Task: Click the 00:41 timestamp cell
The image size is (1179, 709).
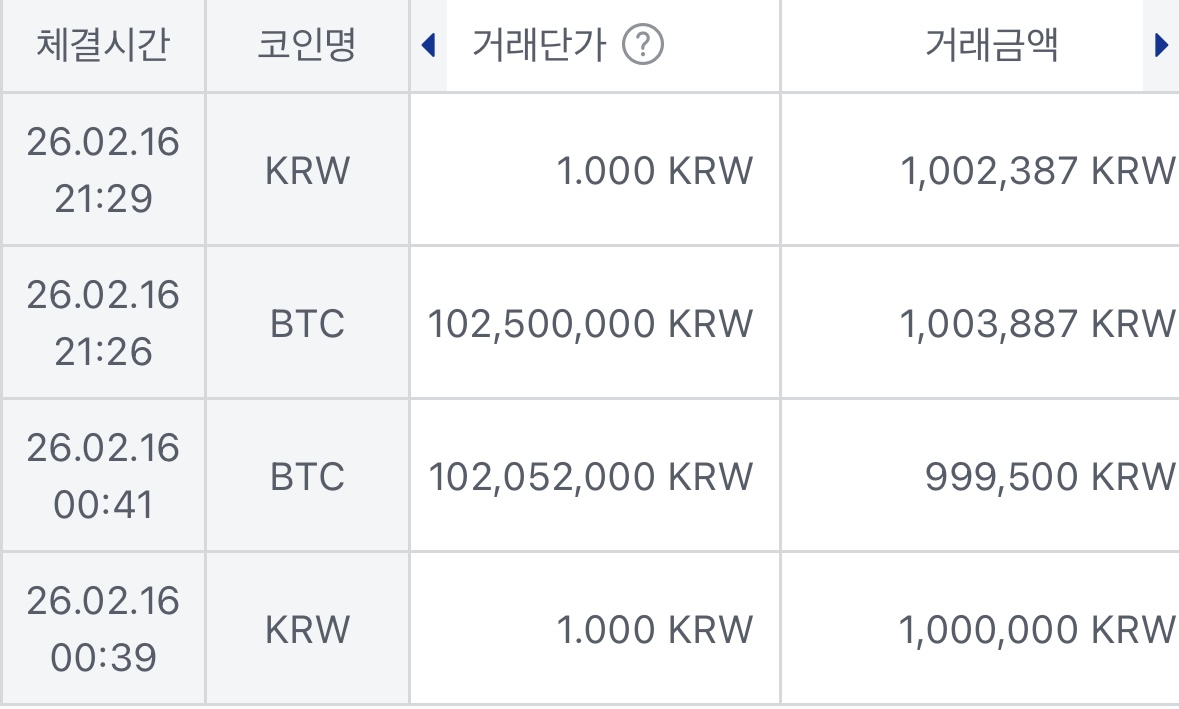Action: (x=103, y=476)
